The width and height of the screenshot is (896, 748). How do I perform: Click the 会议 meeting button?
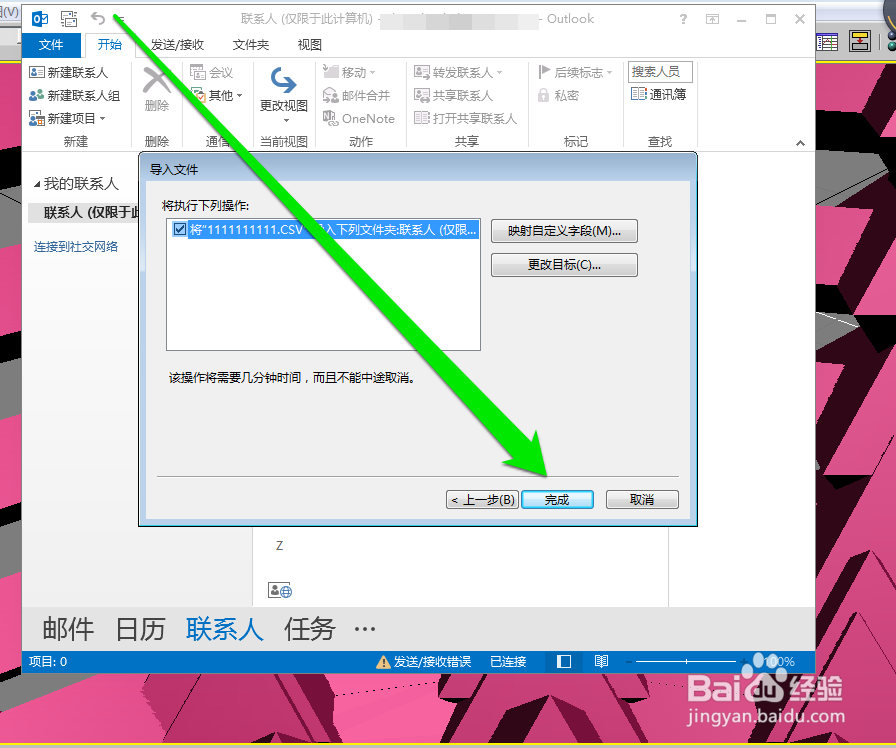point(212,73)
